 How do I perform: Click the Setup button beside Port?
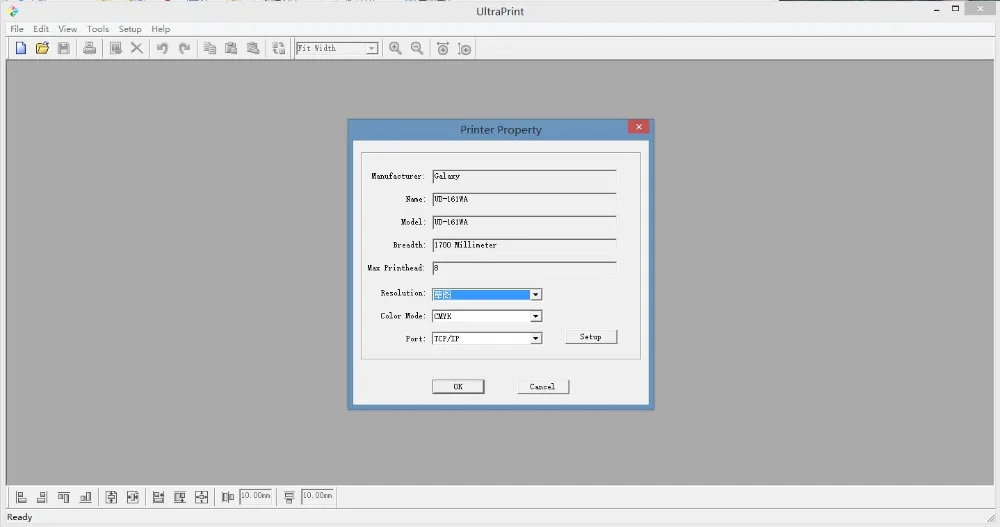[591, 337]
